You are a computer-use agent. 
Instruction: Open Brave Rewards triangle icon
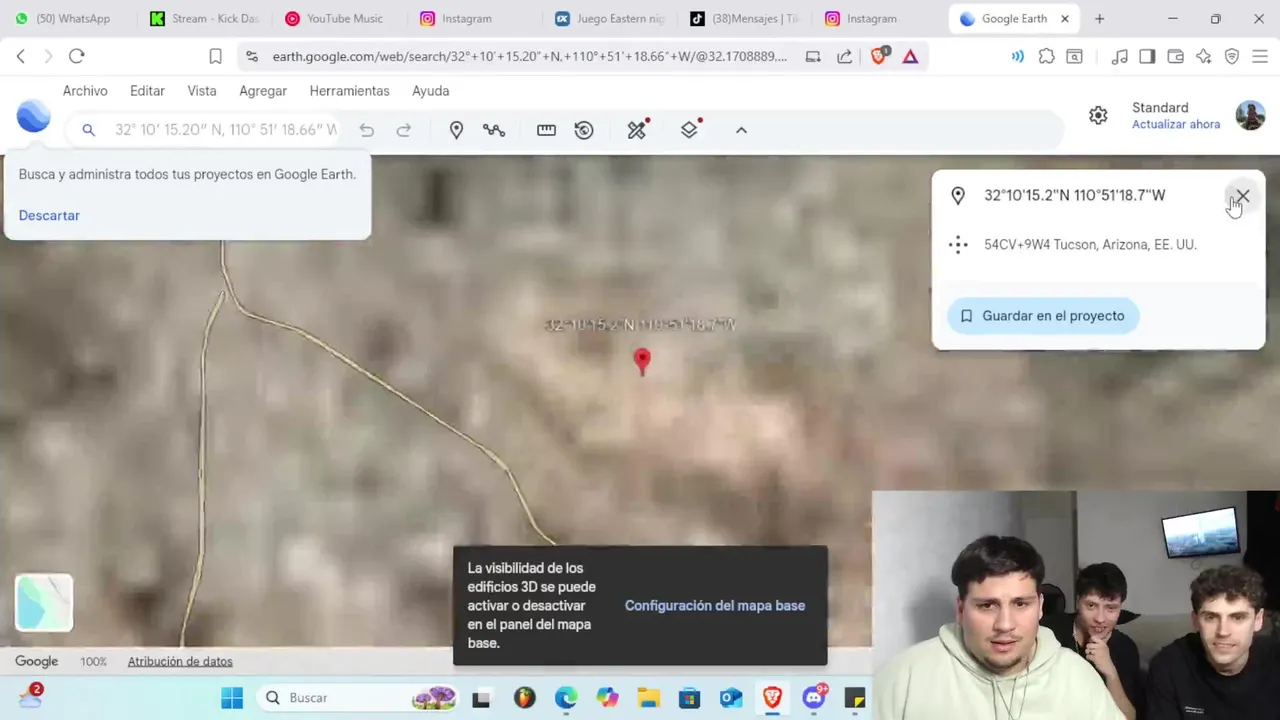tap(910, 56)
